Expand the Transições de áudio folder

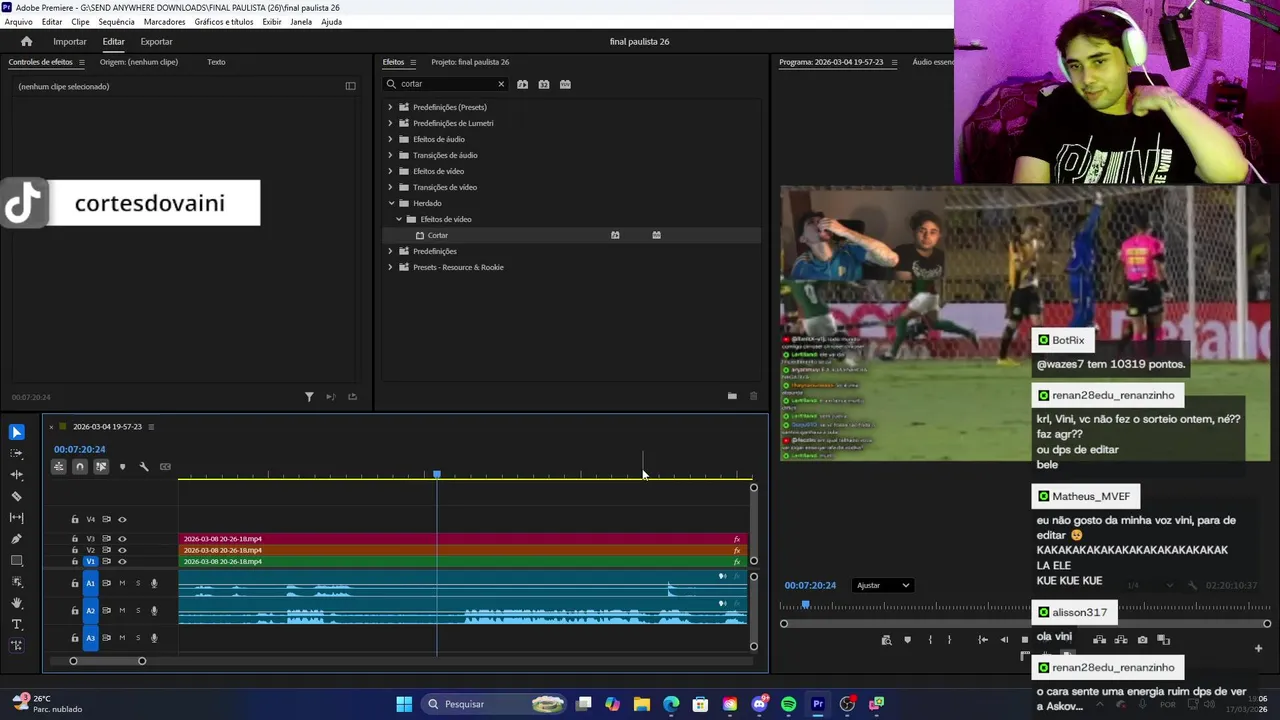pos(390,155)
